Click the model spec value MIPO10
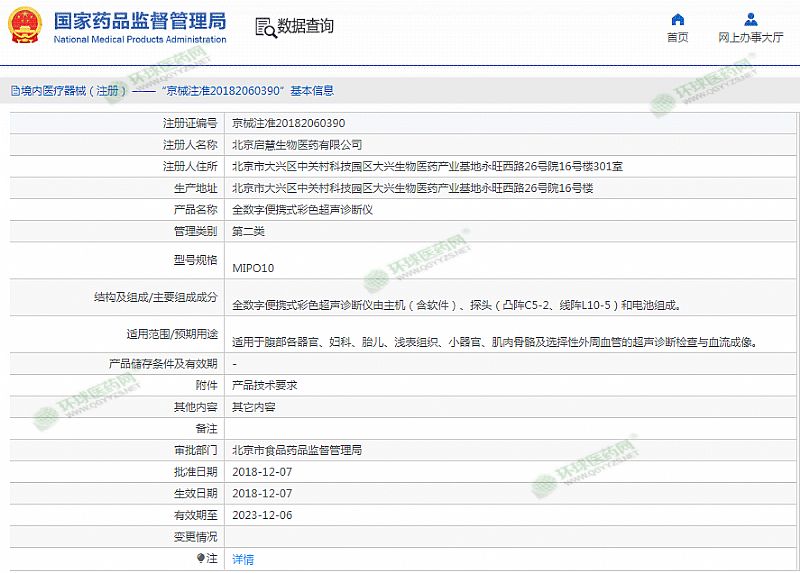 253,268
